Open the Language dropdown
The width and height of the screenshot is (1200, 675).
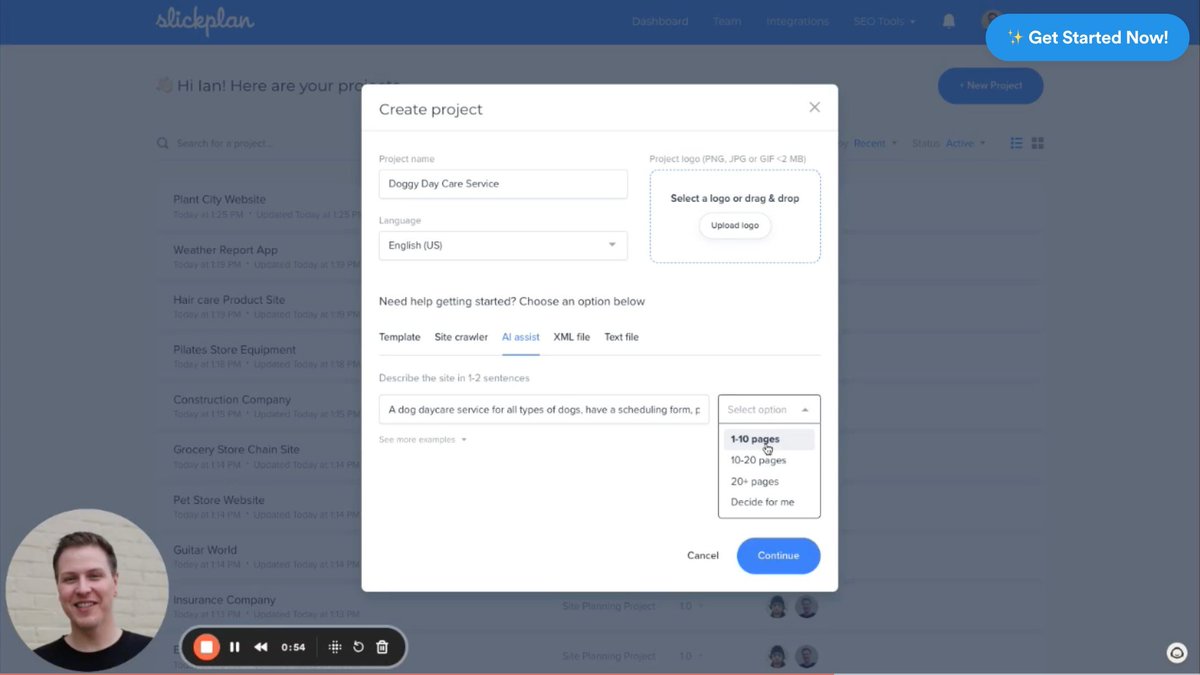[x=502, y=245]
